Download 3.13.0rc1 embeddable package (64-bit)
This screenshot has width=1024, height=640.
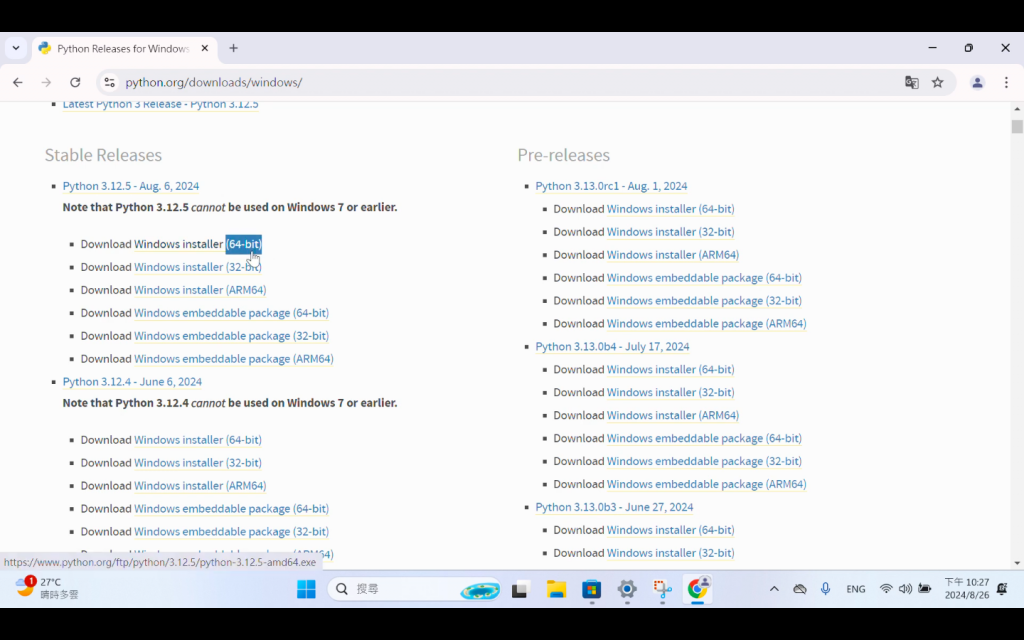[704, 278]
